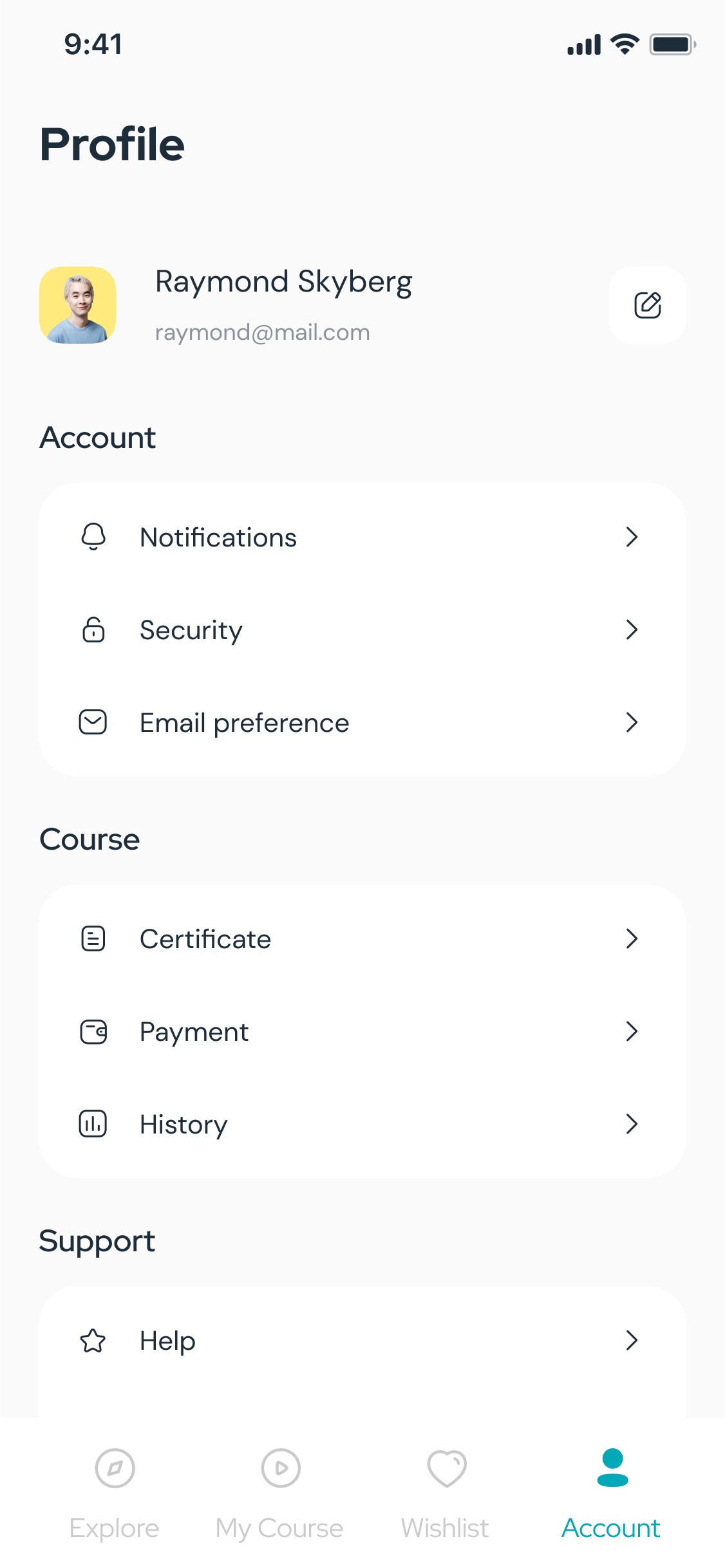
Task: Tap the Email preference envelope icon
Action: pos(93,722)
